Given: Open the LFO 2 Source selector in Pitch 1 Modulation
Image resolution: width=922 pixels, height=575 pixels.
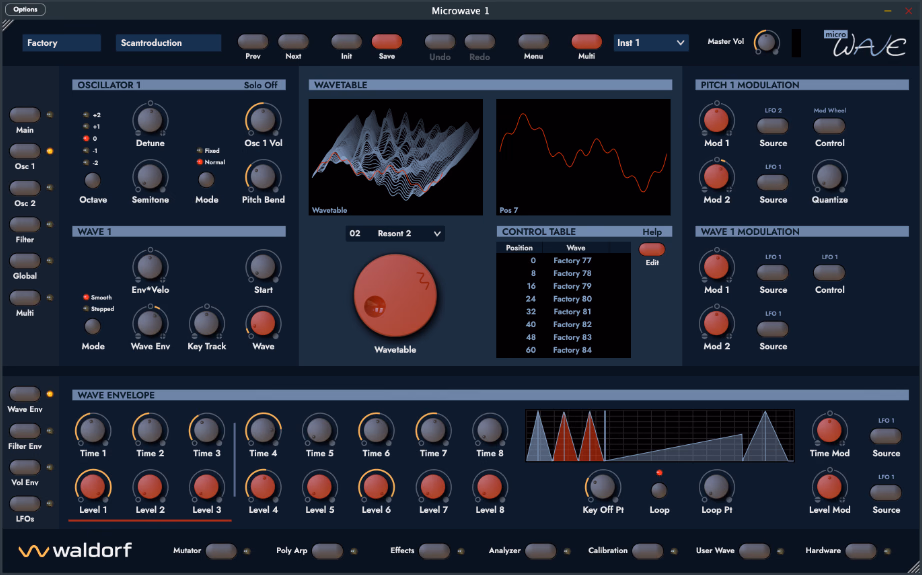Looking at the screenshot, I should click(773, 126).
